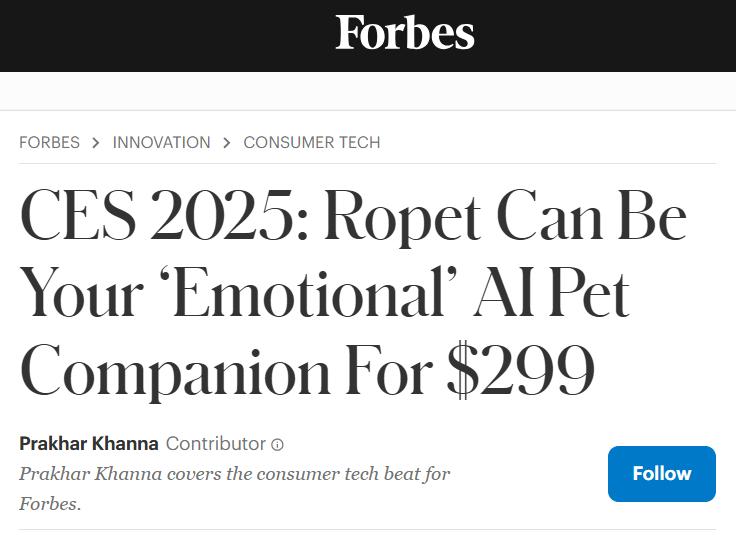Click '$299' price in the headline
The height and width of the screenshot is (535, 736).
pos(521,370)
